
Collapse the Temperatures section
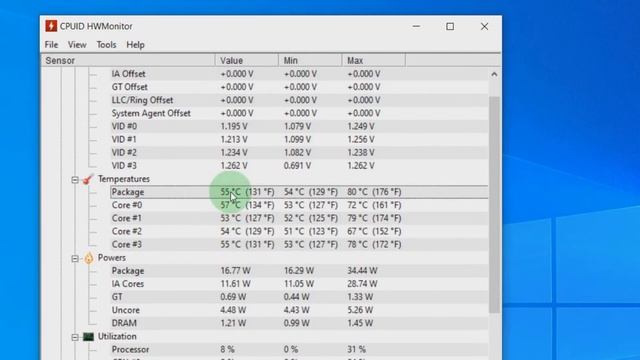pos(75,180)
